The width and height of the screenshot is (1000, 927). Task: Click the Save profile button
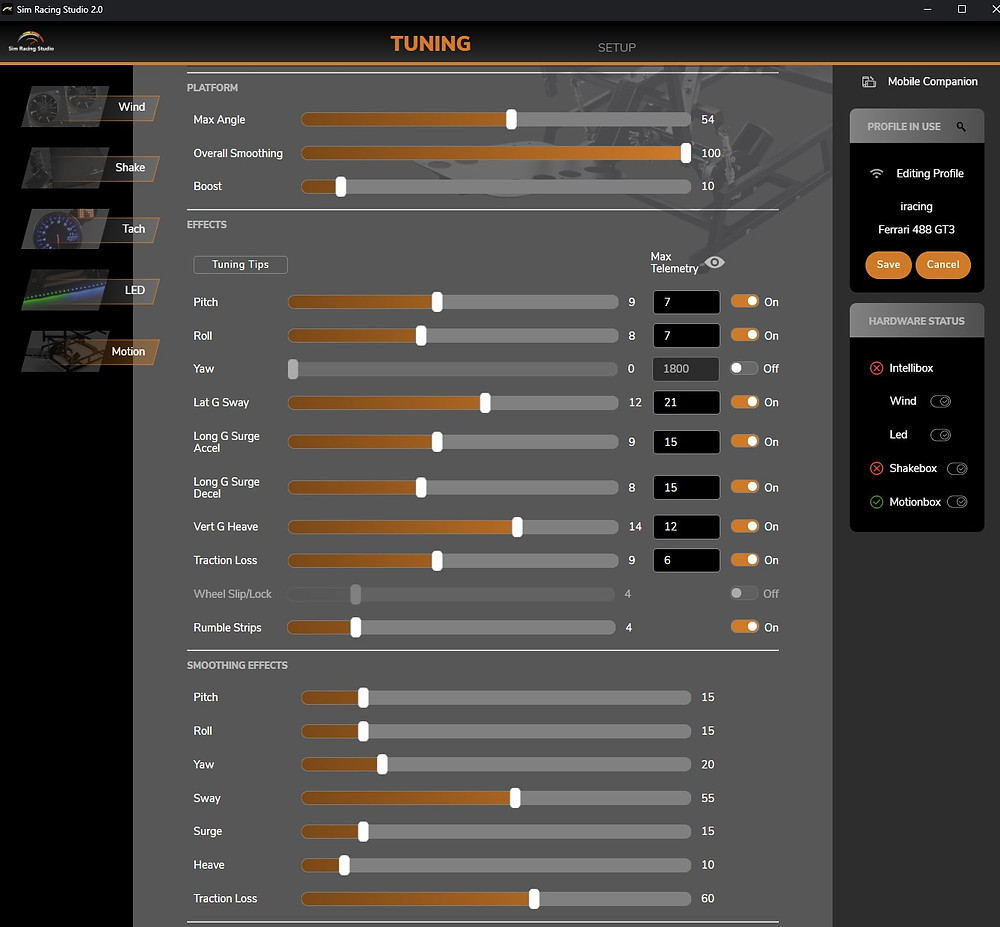[888, 265]
